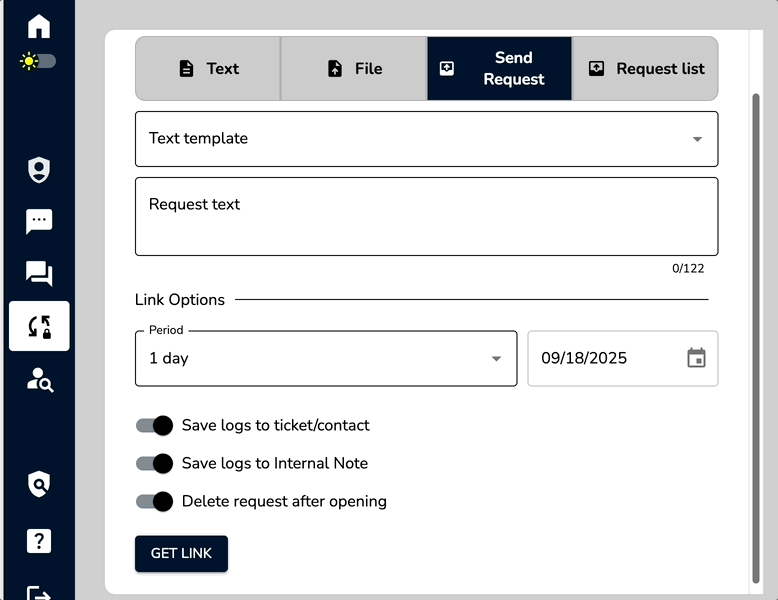
Task: Toggle Save logs to Internal Note
Action: [x=154, y=464]
